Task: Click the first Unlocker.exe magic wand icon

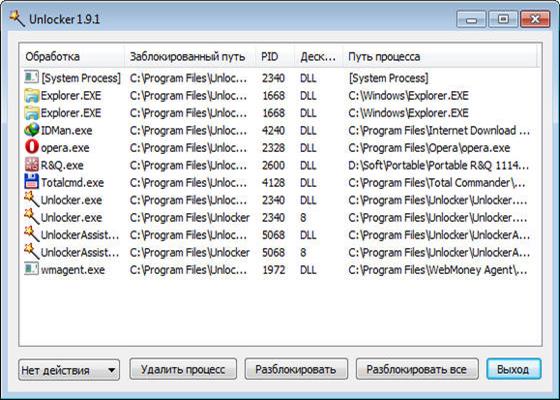Action: 31,199
